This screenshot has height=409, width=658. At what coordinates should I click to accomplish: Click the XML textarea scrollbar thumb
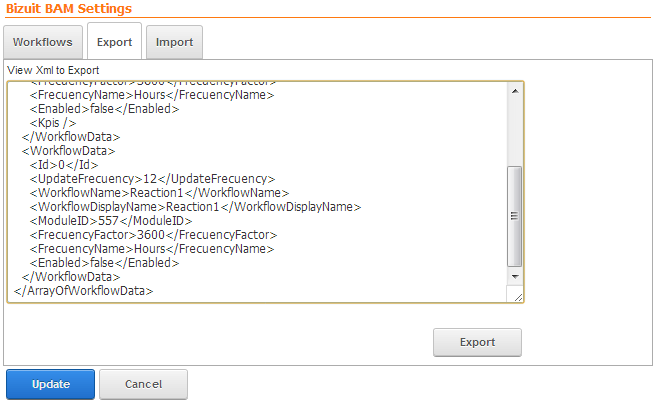tap(514, 216)
